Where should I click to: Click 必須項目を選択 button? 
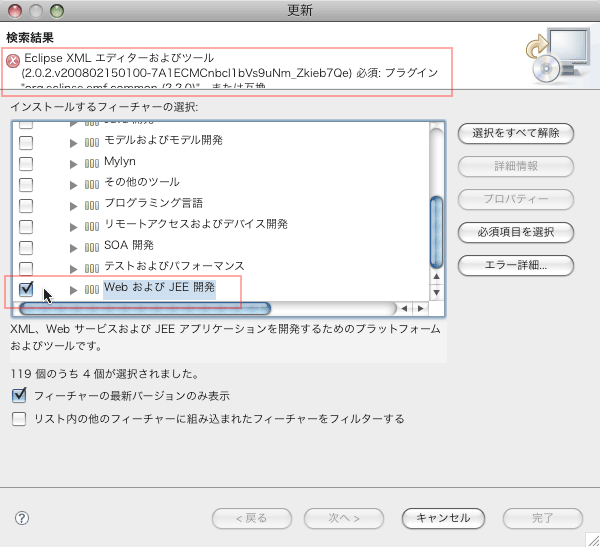point(515,232)
